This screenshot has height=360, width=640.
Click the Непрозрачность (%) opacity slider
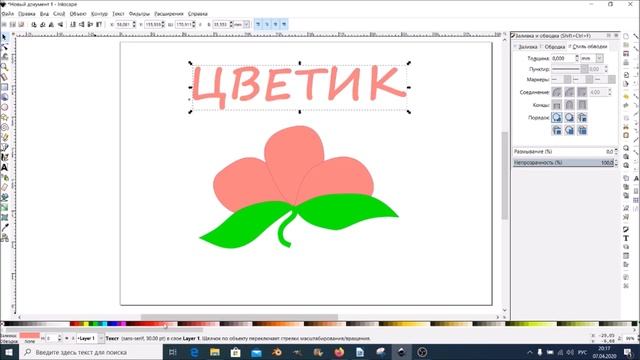[x=563, y=163]
